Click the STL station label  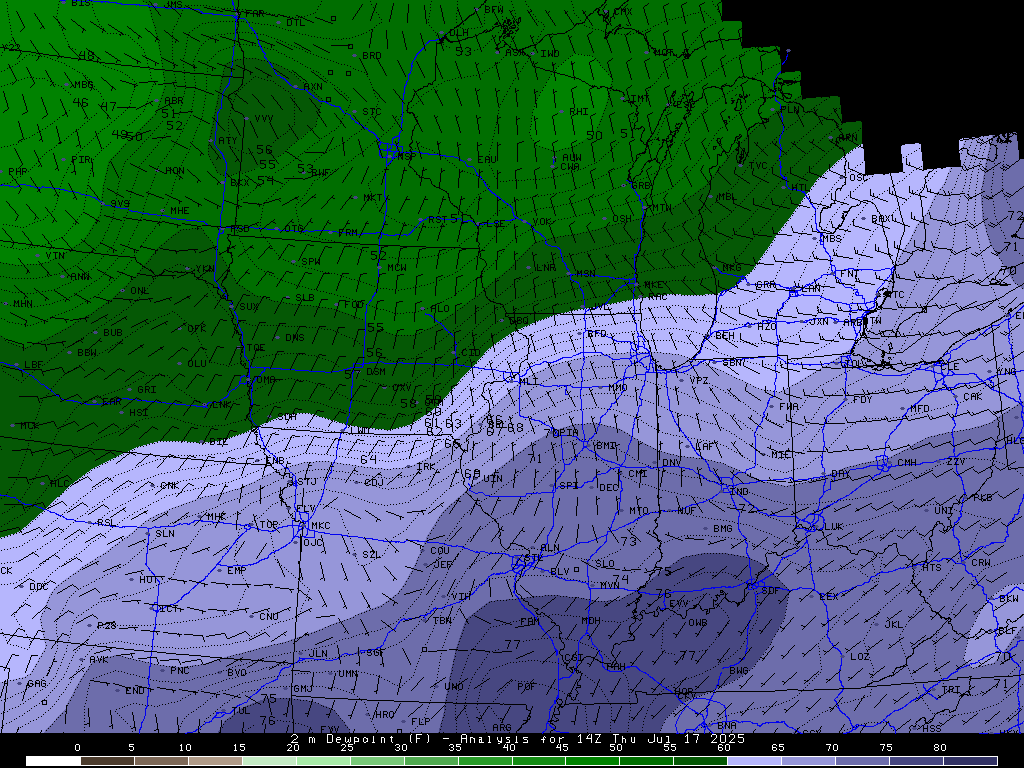[x=534, y=559]
